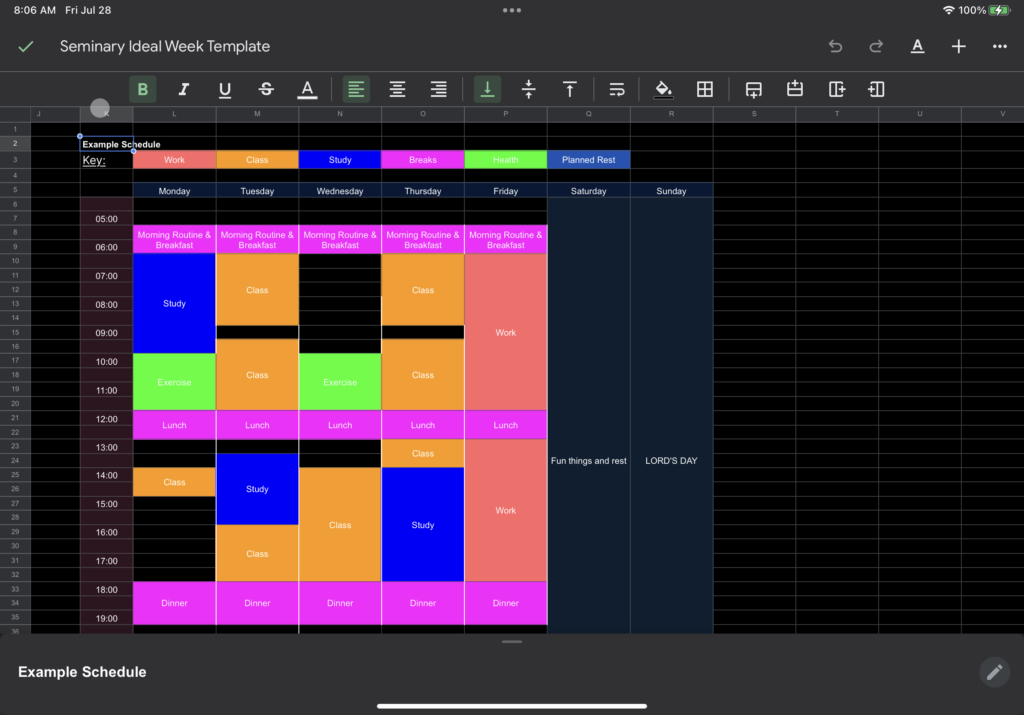Open the text format panel
This screenshot has width=1024, height=715.
[917, 46]
